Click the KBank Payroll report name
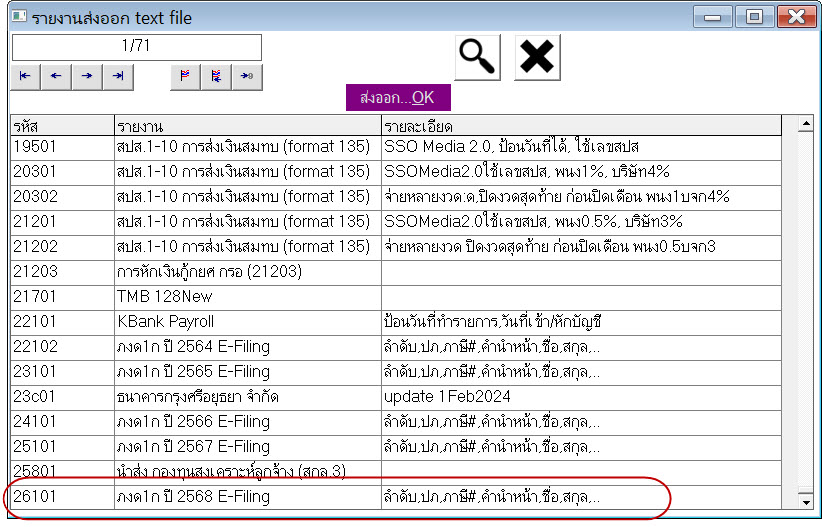 click(166, 322)
